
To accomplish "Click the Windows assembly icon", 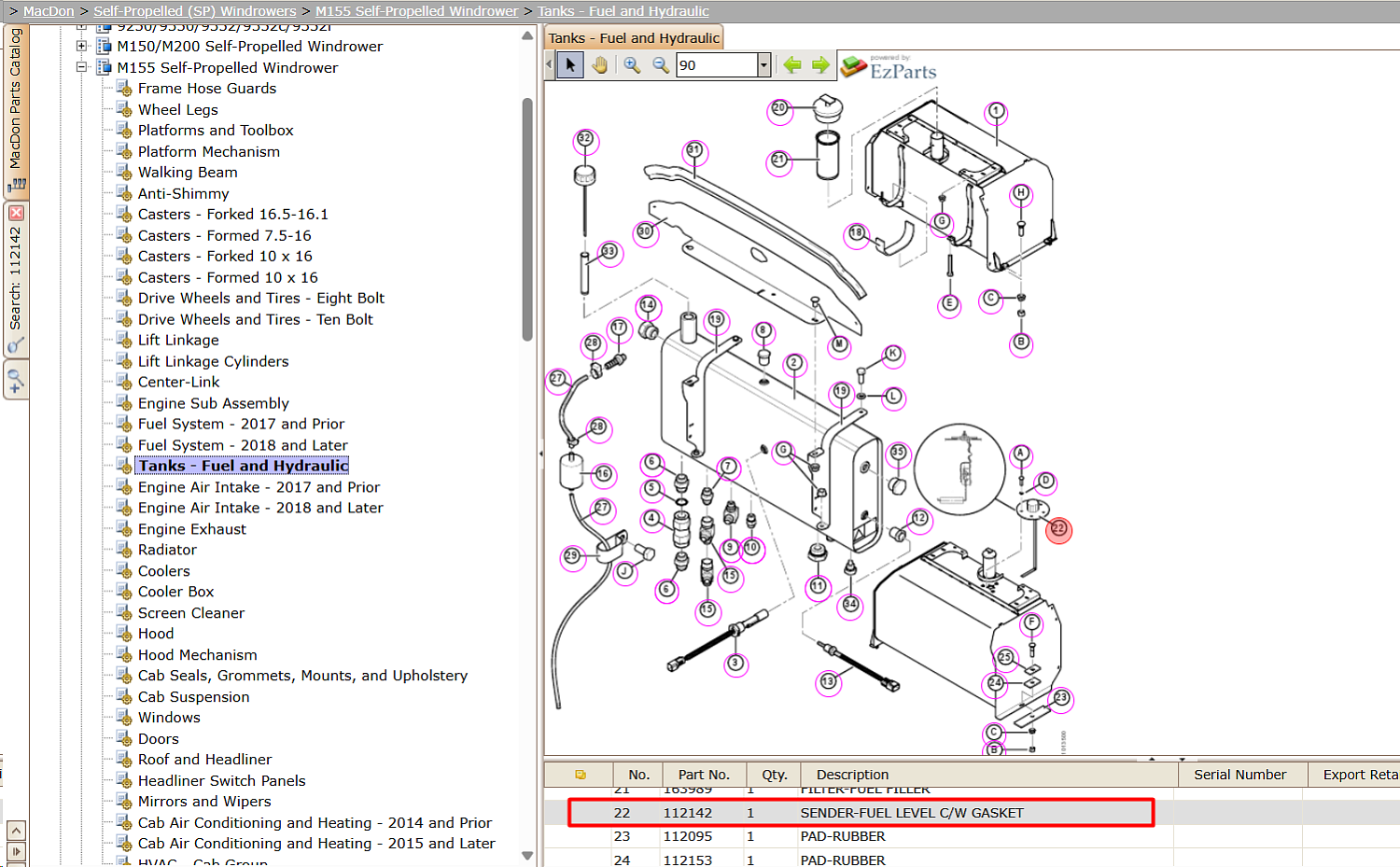I will click(x=124, y=718).
